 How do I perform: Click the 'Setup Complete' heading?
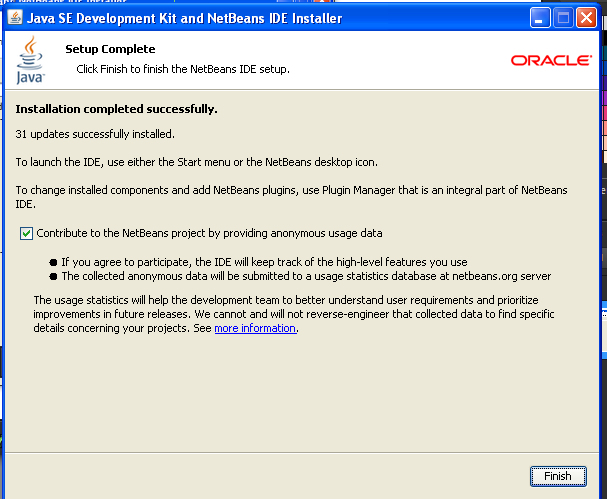coord(110,48)
